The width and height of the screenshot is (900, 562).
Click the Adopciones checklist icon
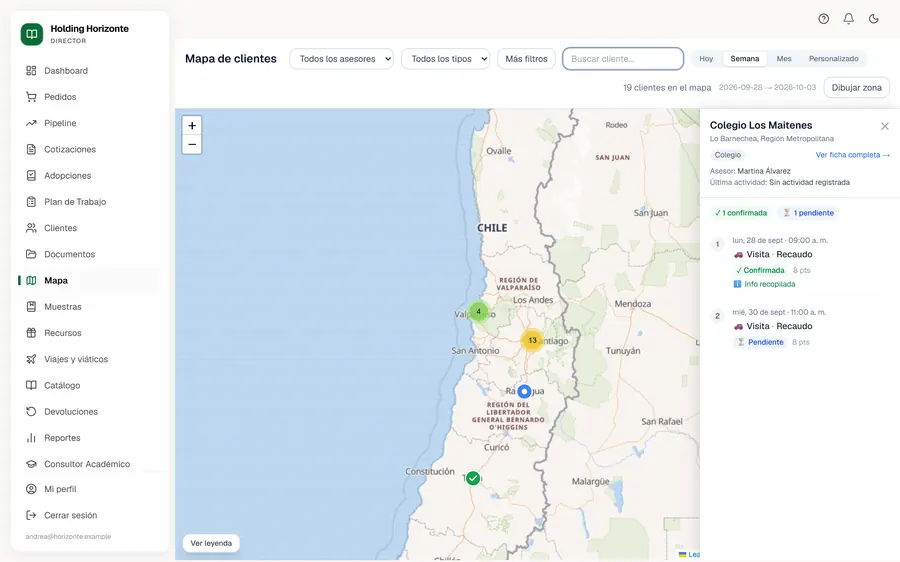(31, 176)
